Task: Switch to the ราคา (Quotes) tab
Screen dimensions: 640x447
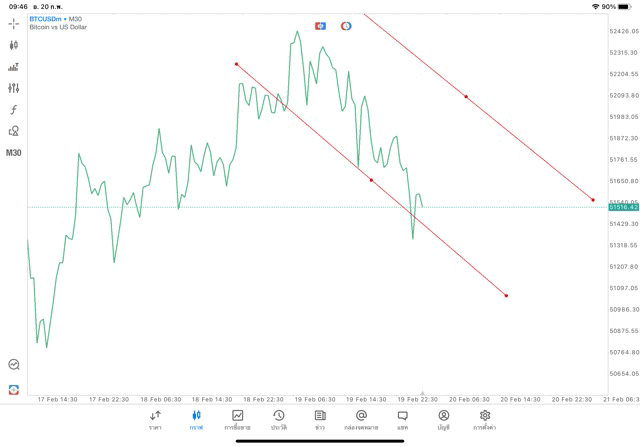Action: click(x=155, y=419)
